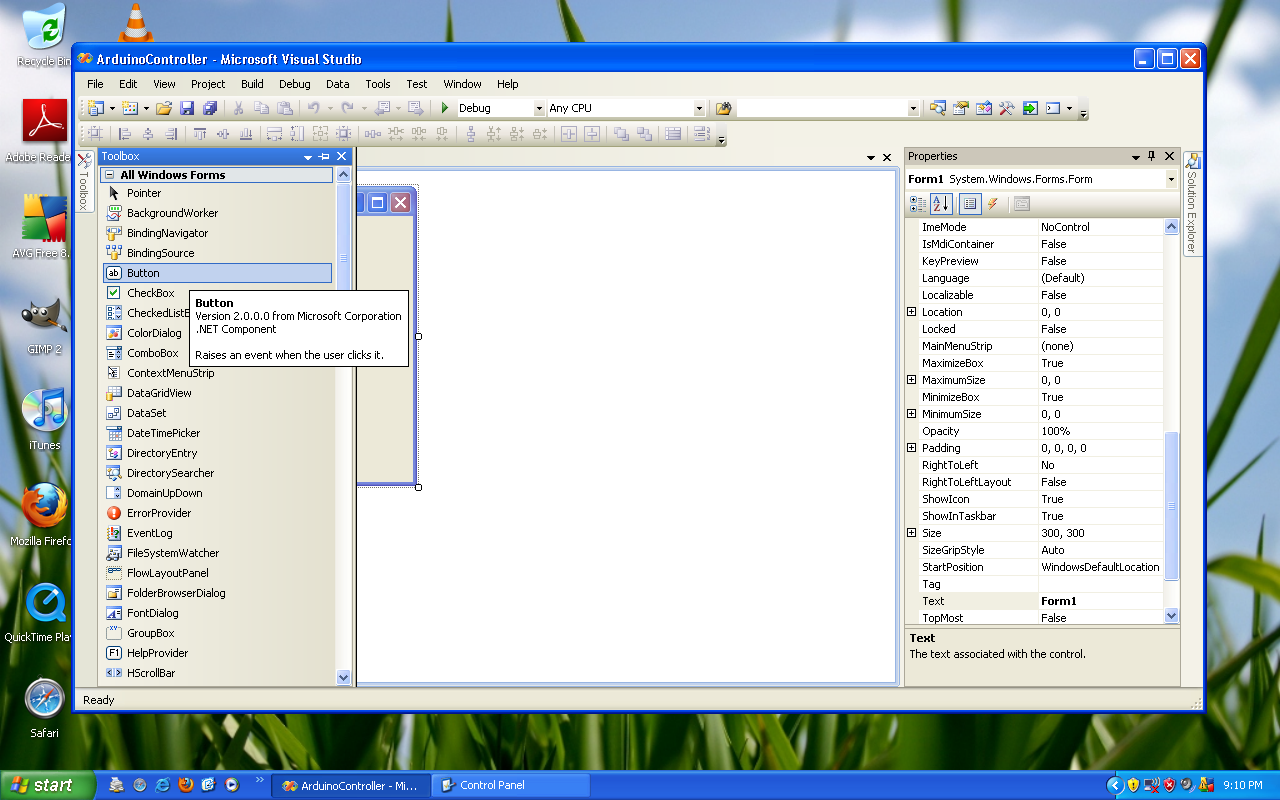Image resolution: width=1280 pixels, height=800 pixels.
Task: Open the Form1 object selector dropdown
Action: [1171, 179]
